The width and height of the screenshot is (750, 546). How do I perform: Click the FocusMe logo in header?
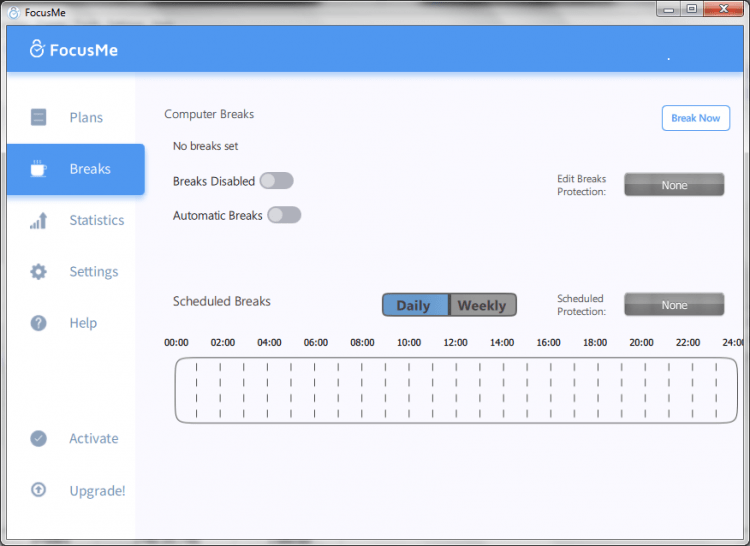coord(74,49)
